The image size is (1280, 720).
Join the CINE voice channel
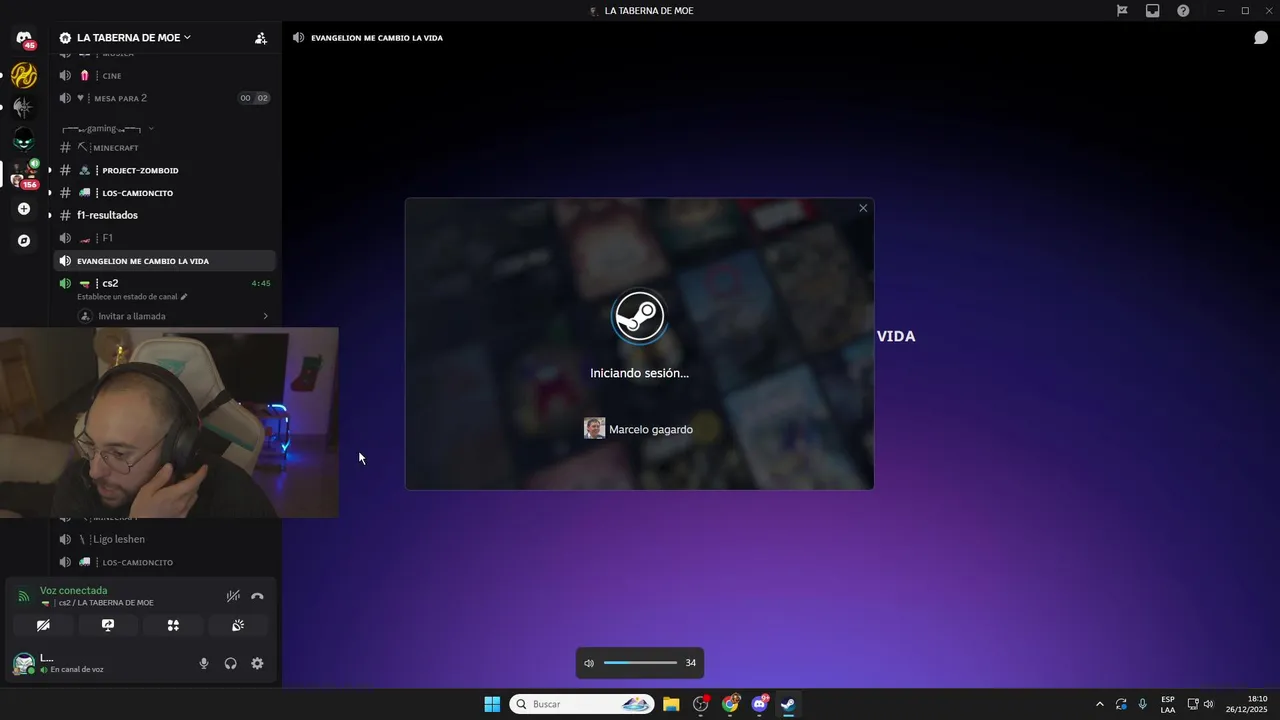click(164, 76)
